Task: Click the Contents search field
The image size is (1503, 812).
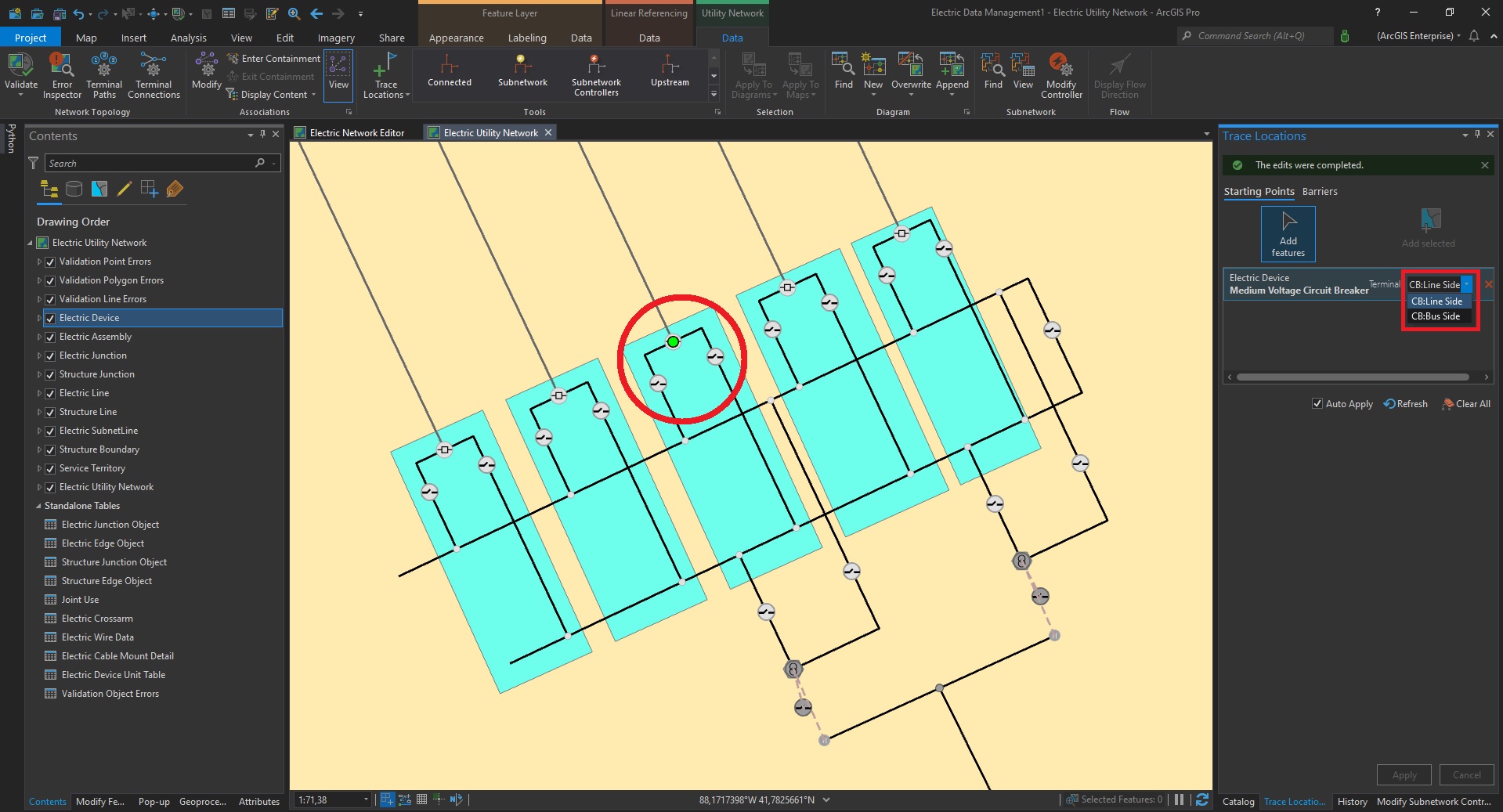Action: click(162, 163)
